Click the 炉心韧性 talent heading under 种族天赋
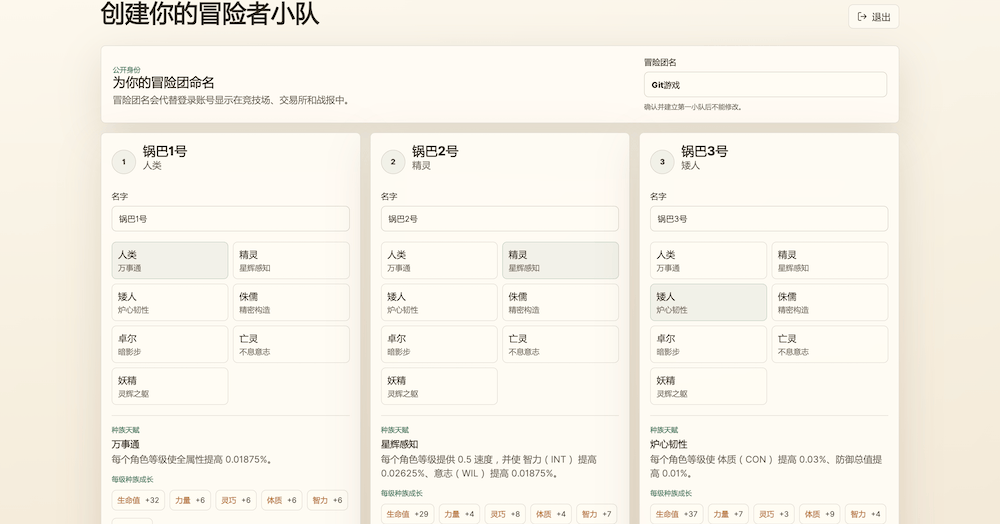This screenshot has width=1000, height=524. pos(668,444)
